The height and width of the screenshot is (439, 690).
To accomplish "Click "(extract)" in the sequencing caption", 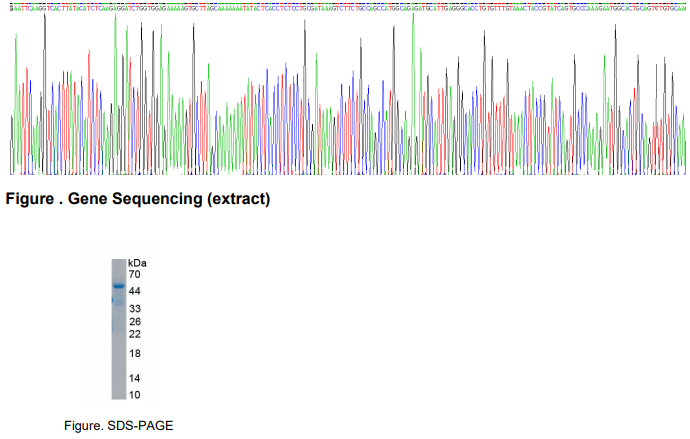I will 238,199.
